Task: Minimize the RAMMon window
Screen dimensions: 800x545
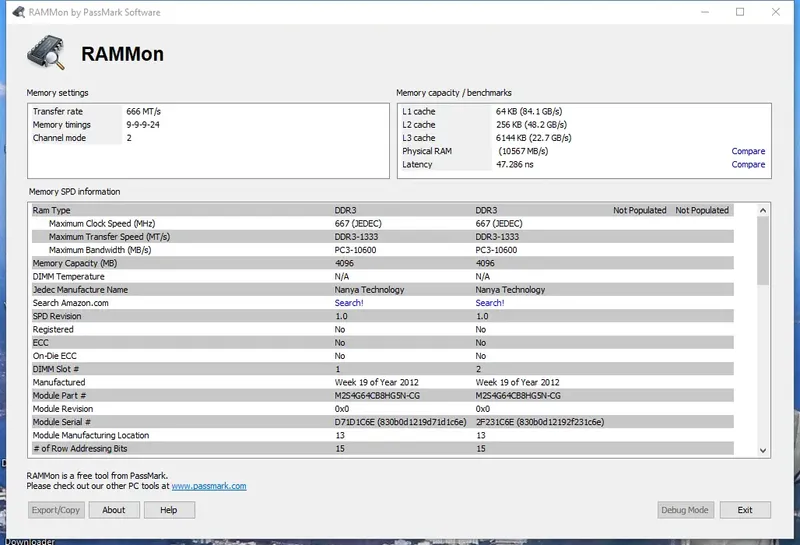Action: (x=705, y=12)
